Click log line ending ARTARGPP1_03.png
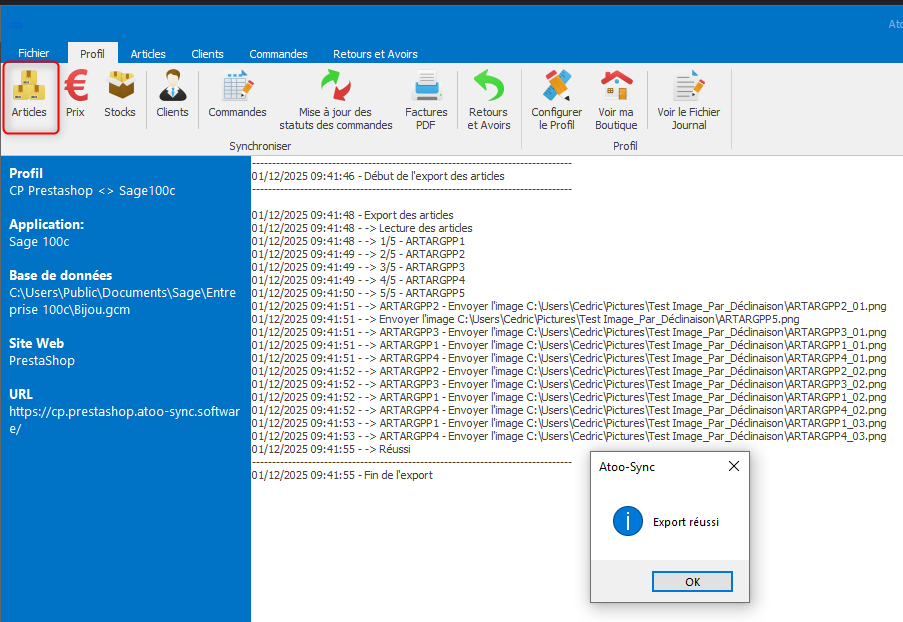Screen dimensions: 903x622 [569, 423]
